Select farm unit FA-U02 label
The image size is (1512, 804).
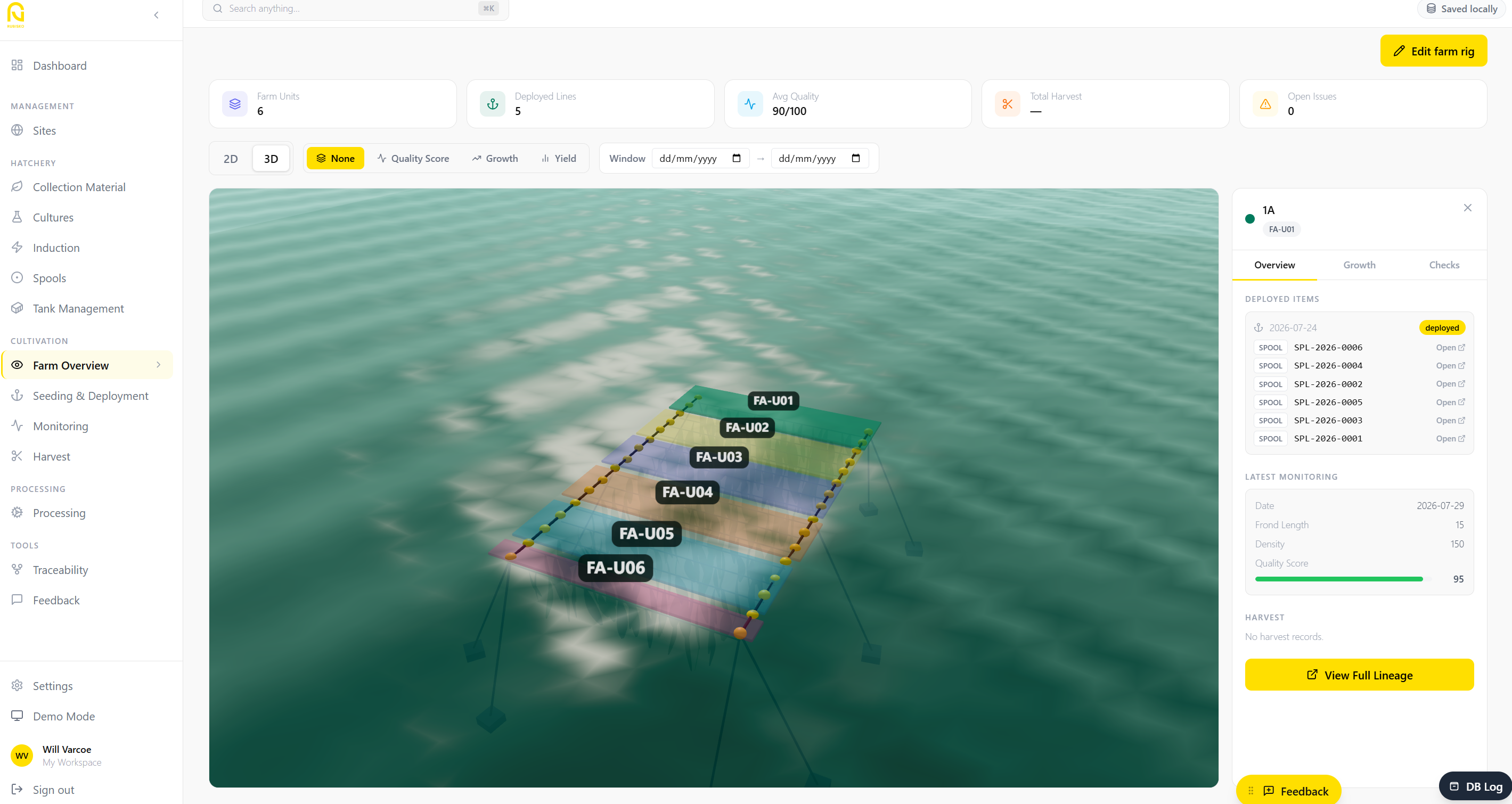click(x=747, y=427)
